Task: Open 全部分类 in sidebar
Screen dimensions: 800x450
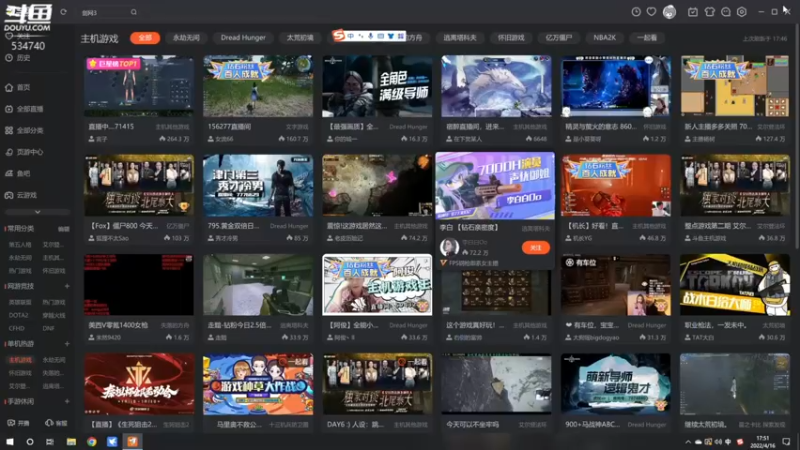Action: coord(24,131)
